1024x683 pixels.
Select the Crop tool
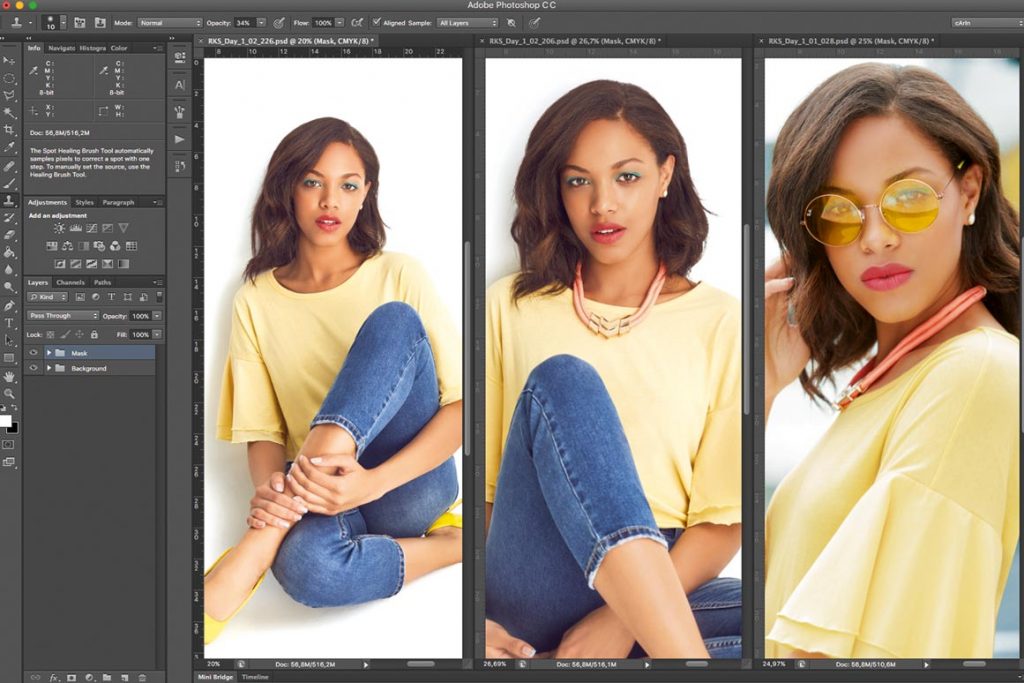[x=9, y=130]
